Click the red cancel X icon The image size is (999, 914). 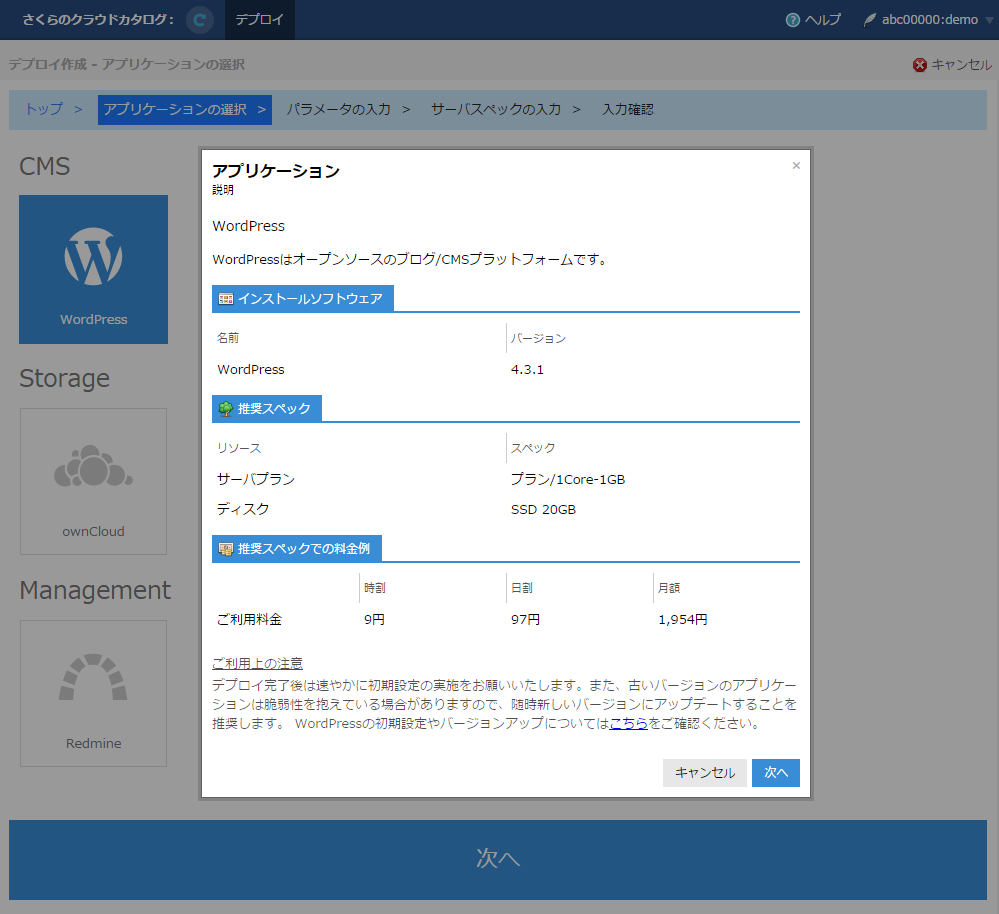[x=919, y=65]
